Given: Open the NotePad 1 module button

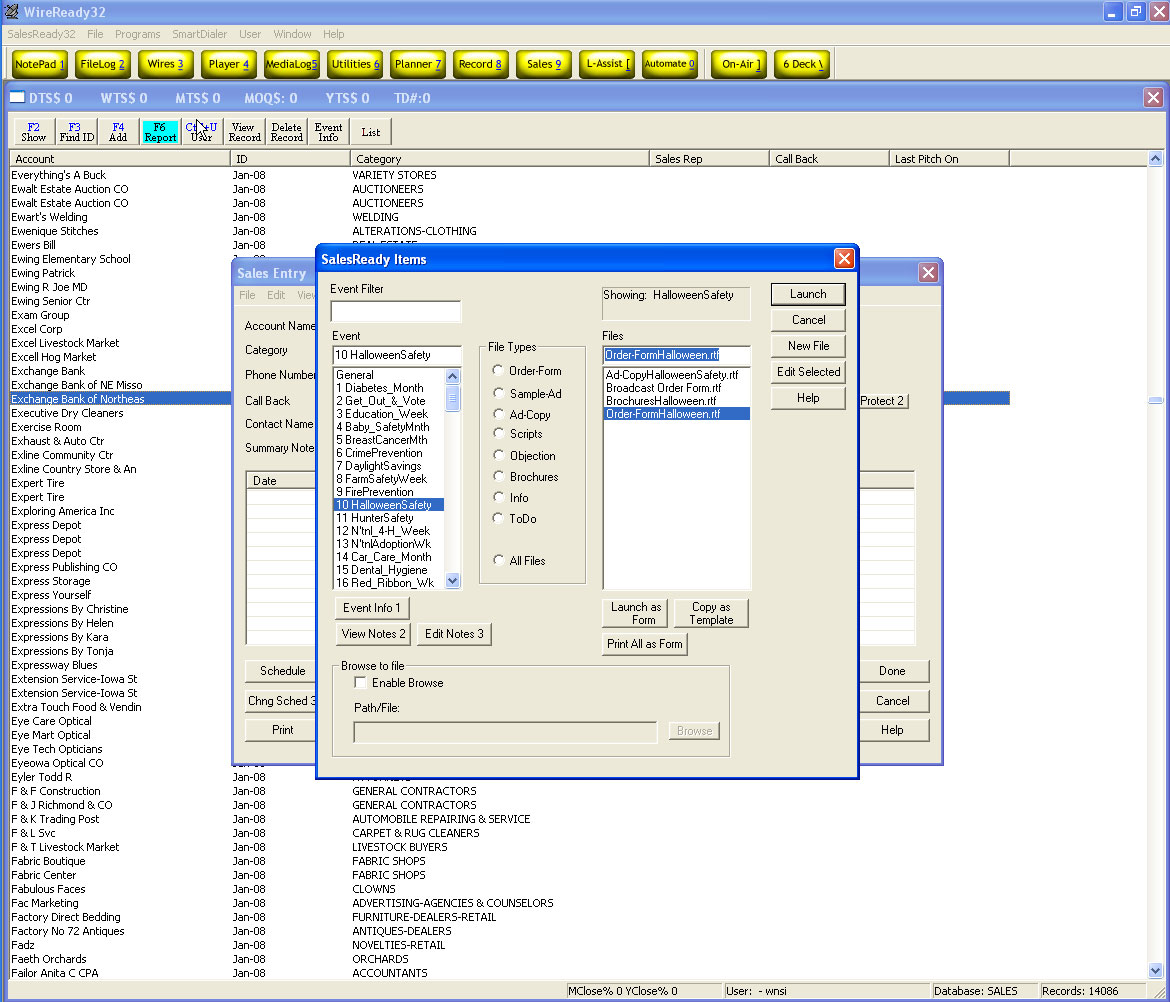Looking at the screenshot, I should (40, 64).
